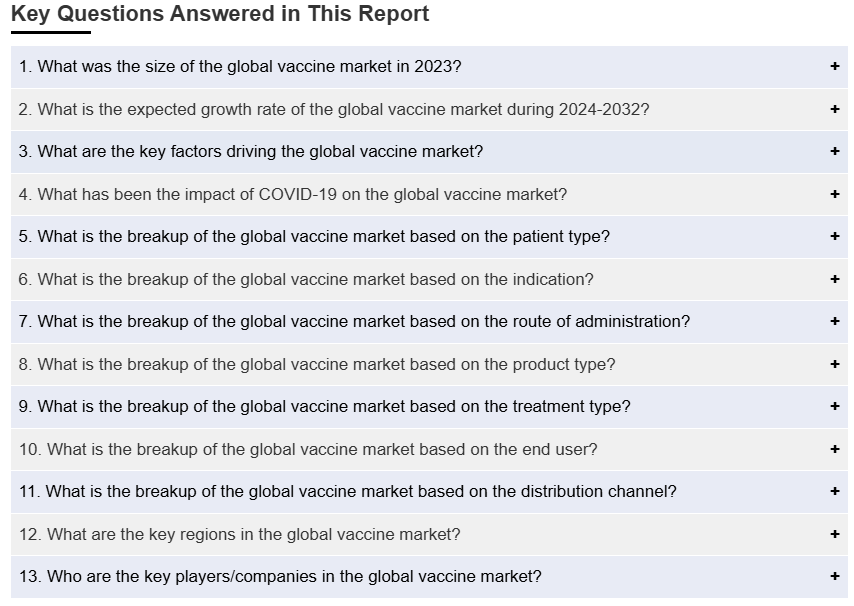Open question 12 about key regions

[x=240, y=534]
